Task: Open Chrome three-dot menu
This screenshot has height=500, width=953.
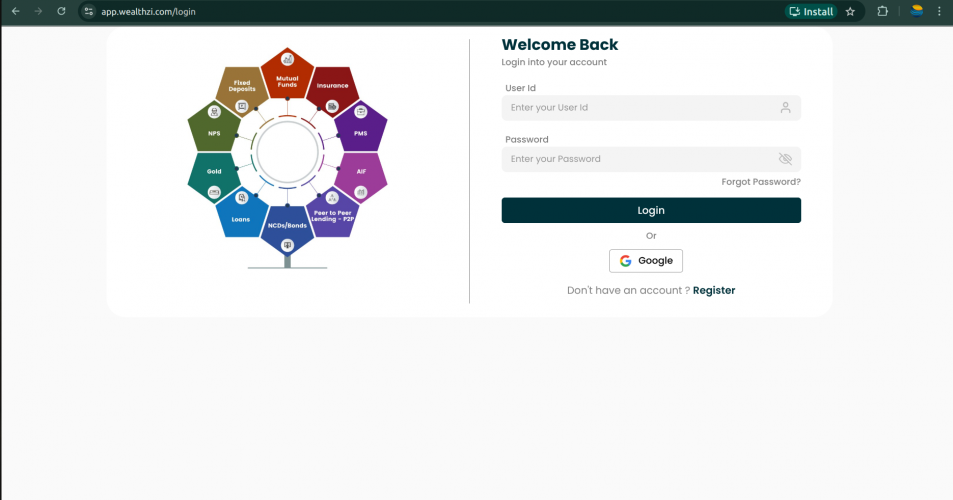Action: 939,12
